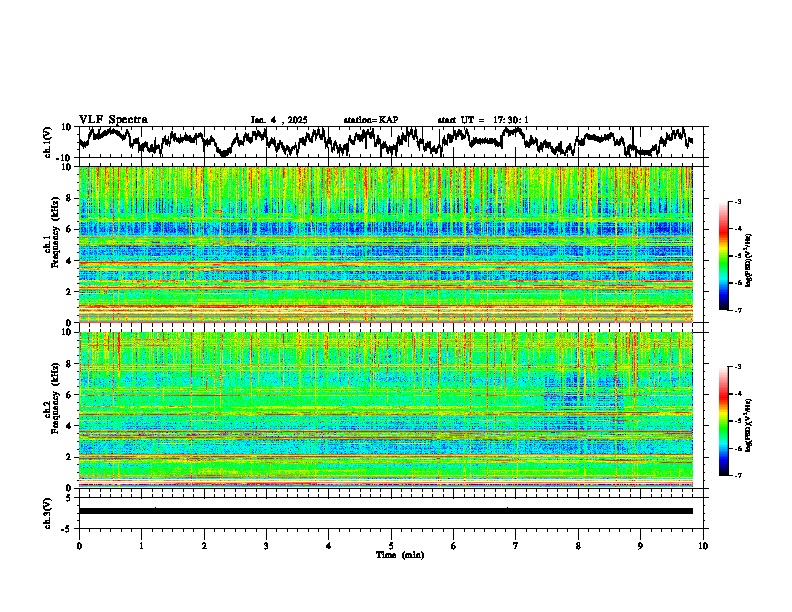Click the ch.1 waveform plot trace
Screen dimensions: 792x612
click(x=385, y=141)
